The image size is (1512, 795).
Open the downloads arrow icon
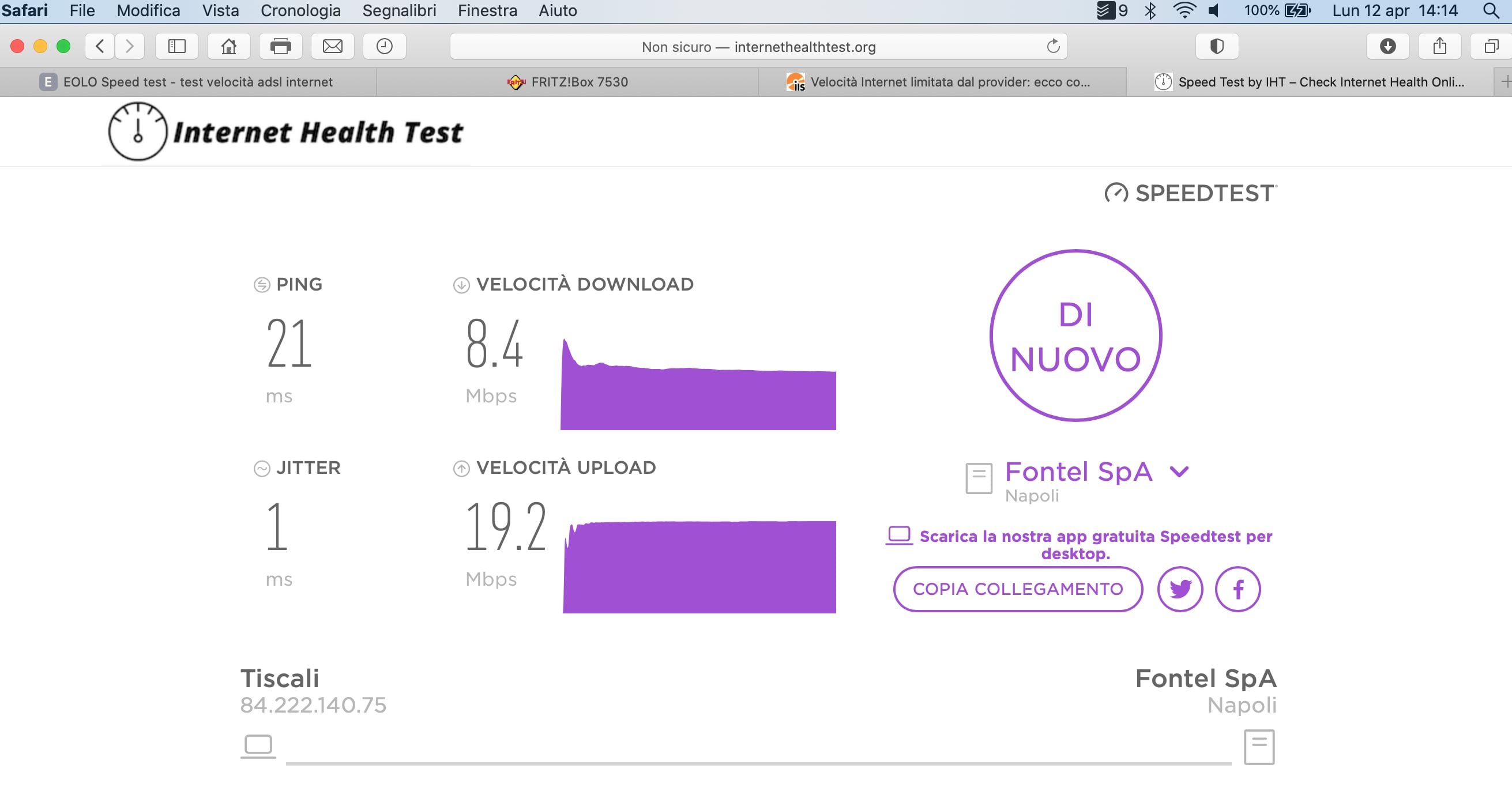pyautogui.click(x=1387, y=46)
